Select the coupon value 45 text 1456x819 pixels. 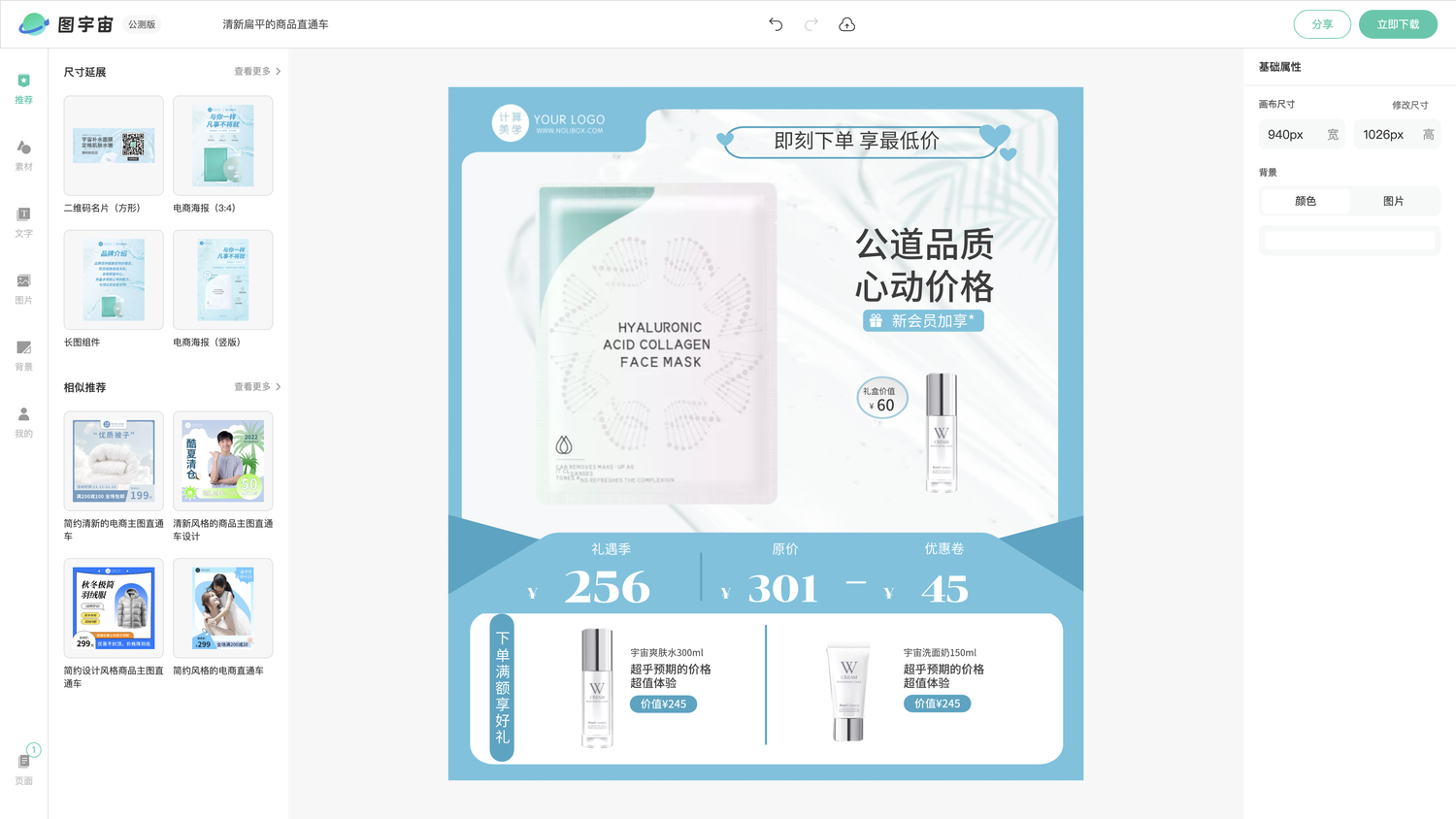tap(944, 589)
